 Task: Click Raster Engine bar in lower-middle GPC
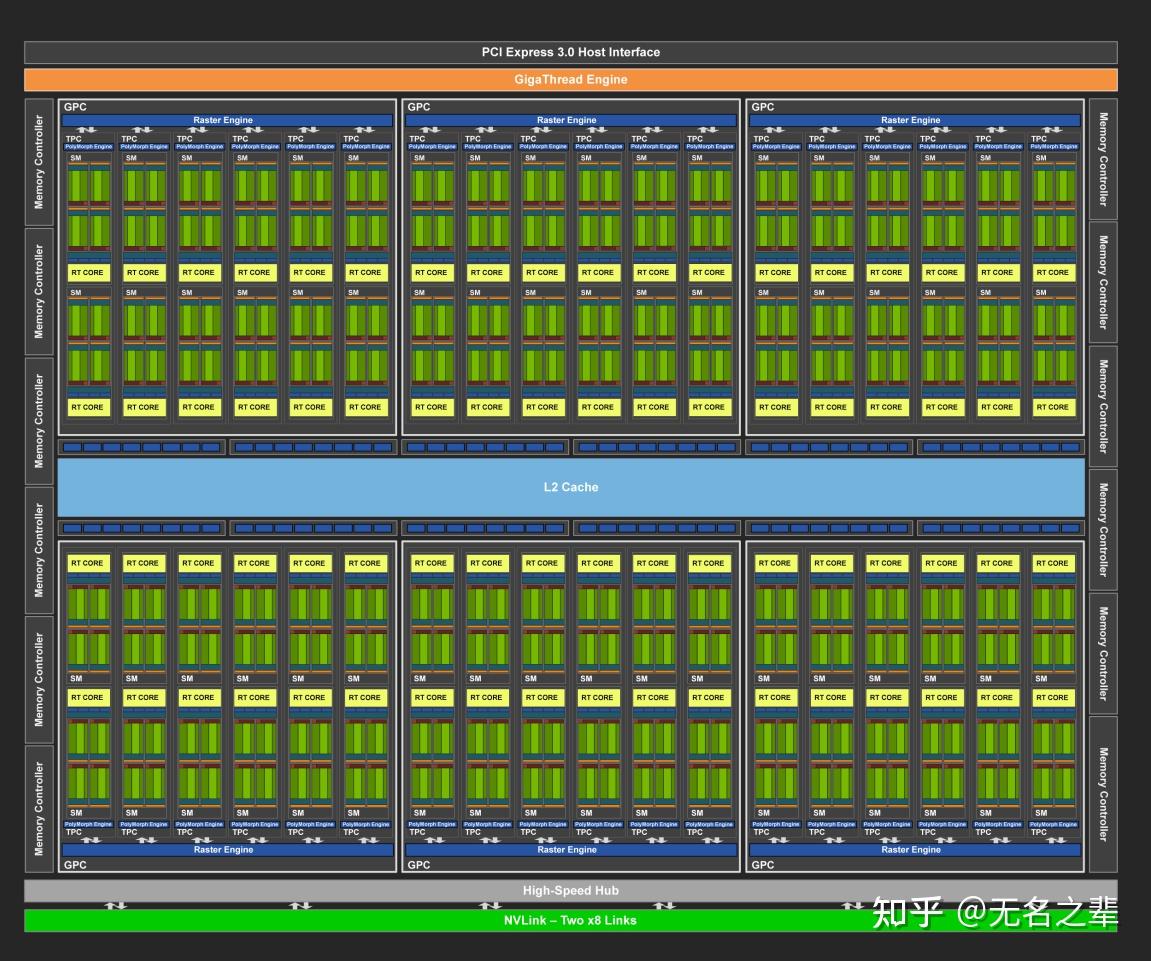[567, 849]
